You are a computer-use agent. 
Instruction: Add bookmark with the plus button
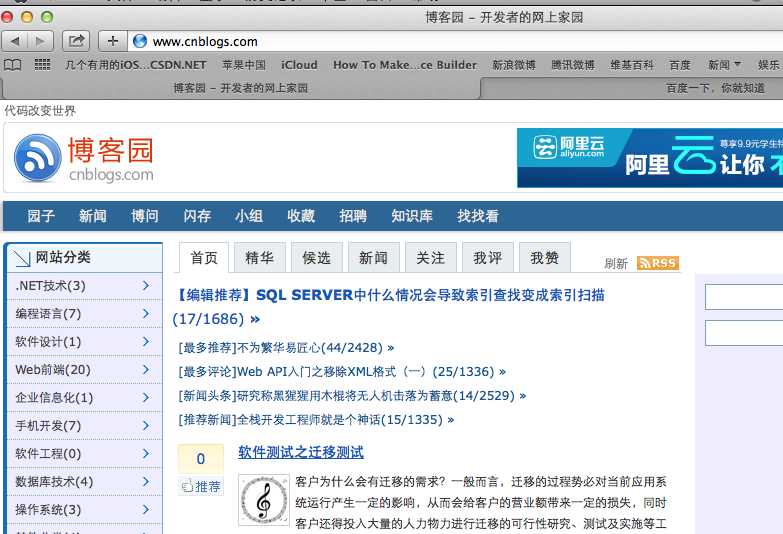click(113, 41)
